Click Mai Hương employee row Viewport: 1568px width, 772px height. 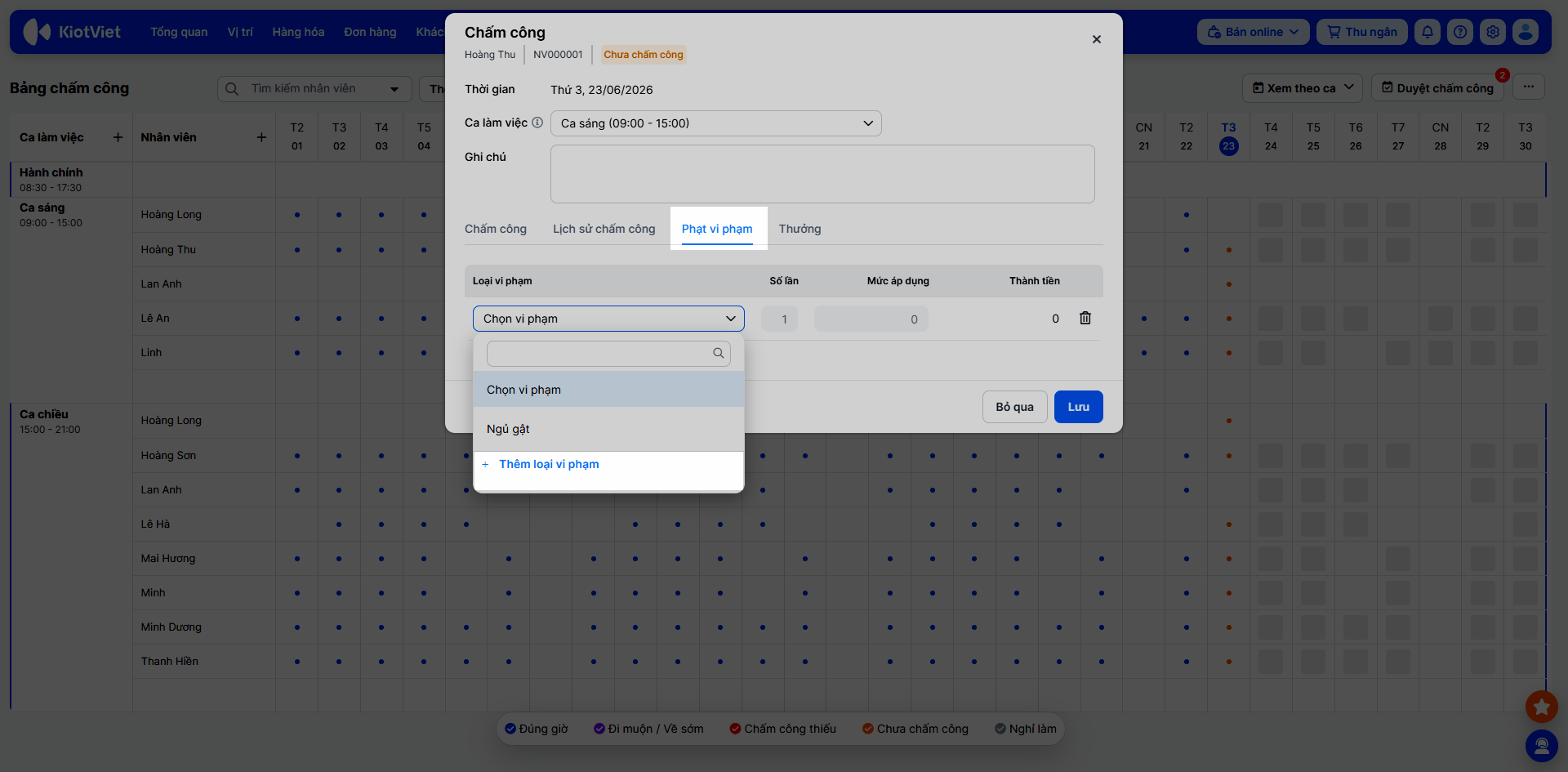click(x=167, y=558)
